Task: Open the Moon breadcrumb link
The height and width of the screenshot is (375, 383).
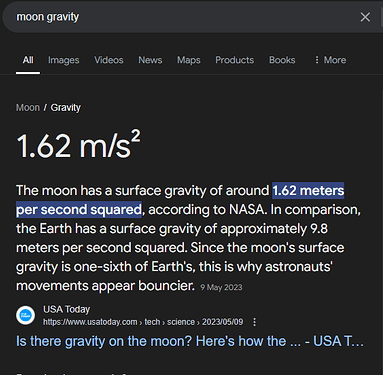Action: [x=28, y=108]
